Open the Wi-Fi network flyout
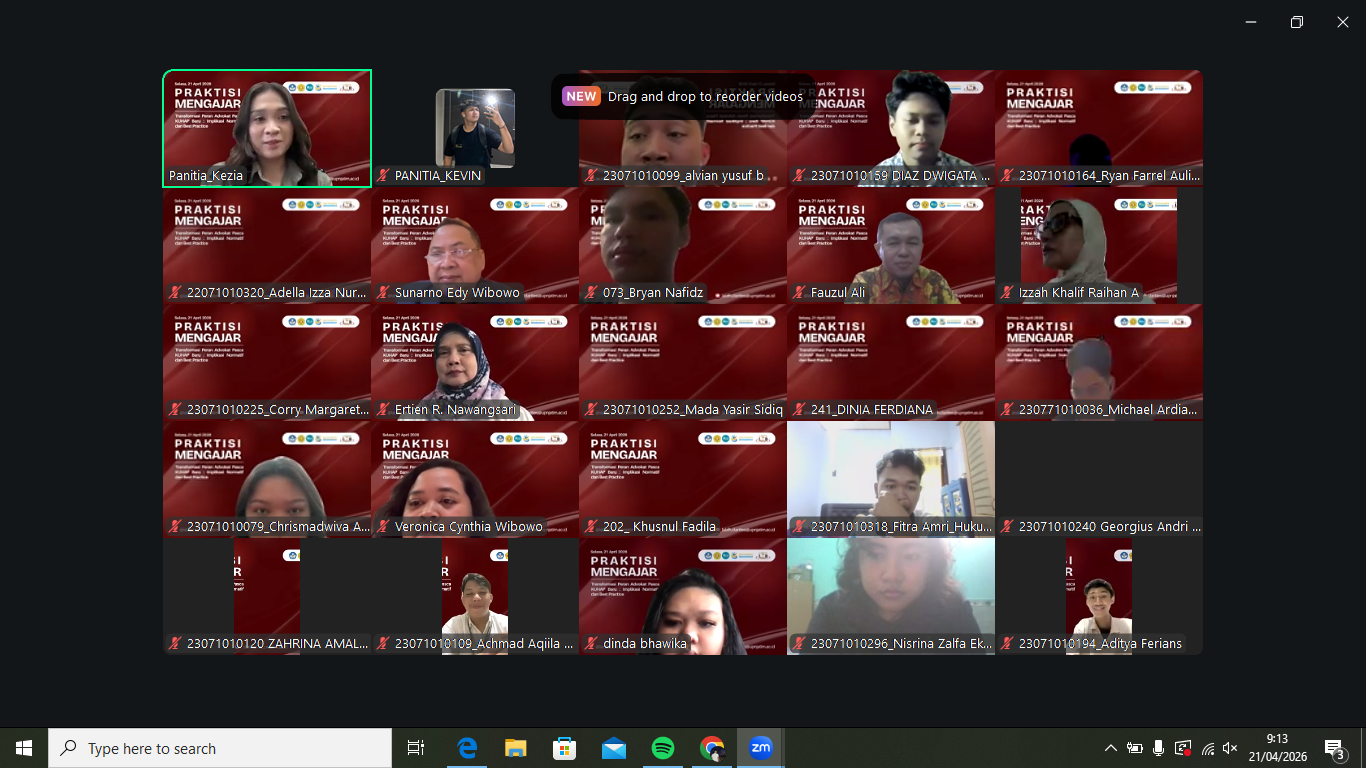 tap(1207, 748)
